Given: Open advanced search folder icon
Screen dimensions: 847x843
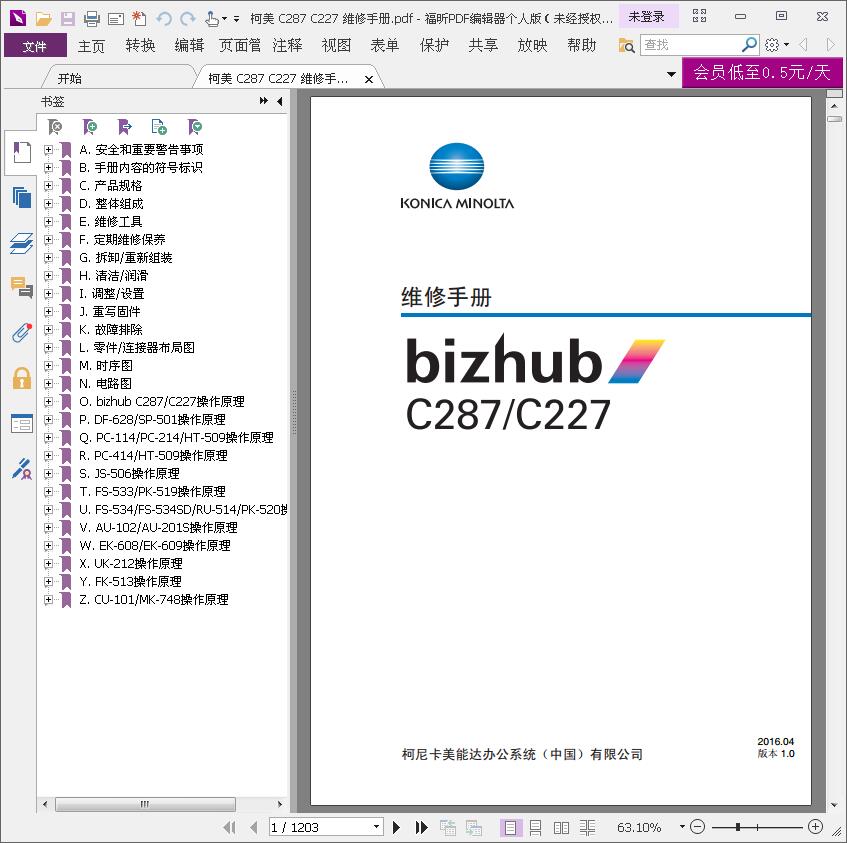Looking at the screenshot, I should point(626,45).
